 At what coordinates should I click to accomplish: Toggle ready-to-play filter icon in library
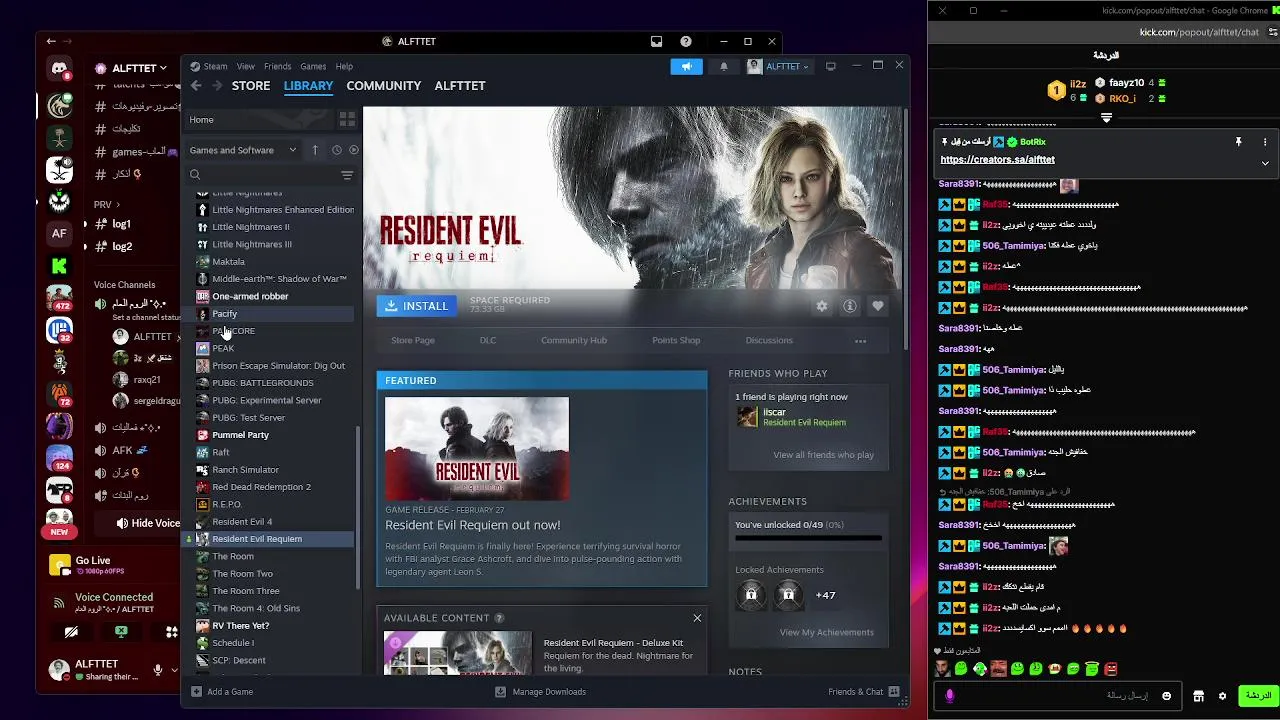click(353, 150)
